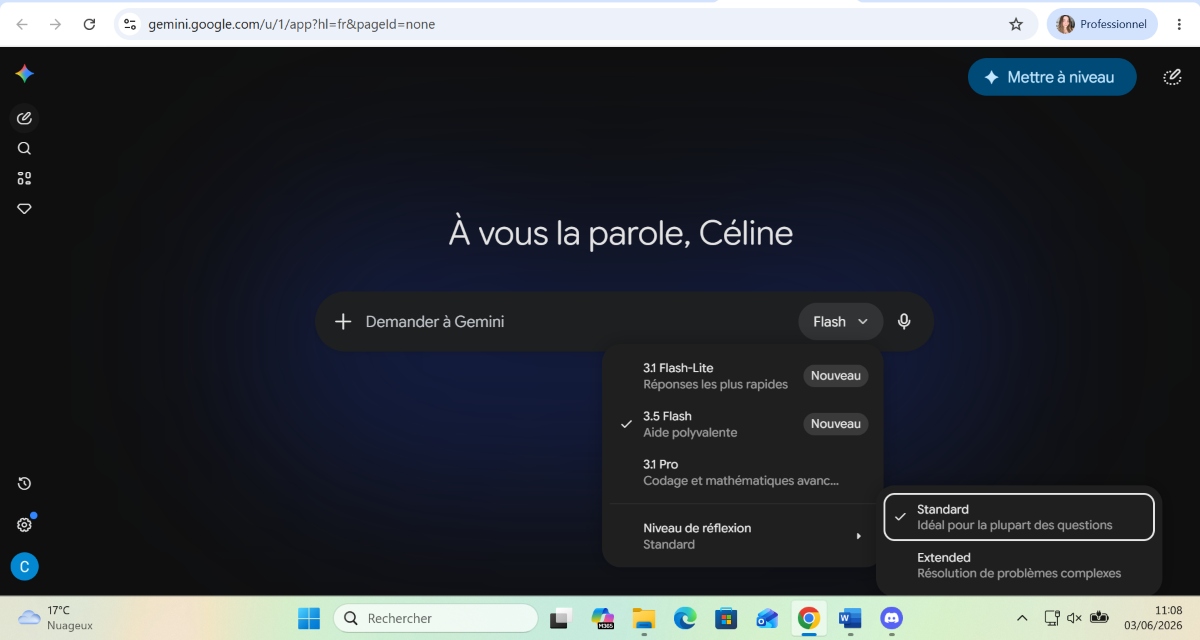Click the Chrome taskbar icon
Image resolution: width=1200 pixels, height=640 pixels.
pyautogui.click(x=808, y=618)
